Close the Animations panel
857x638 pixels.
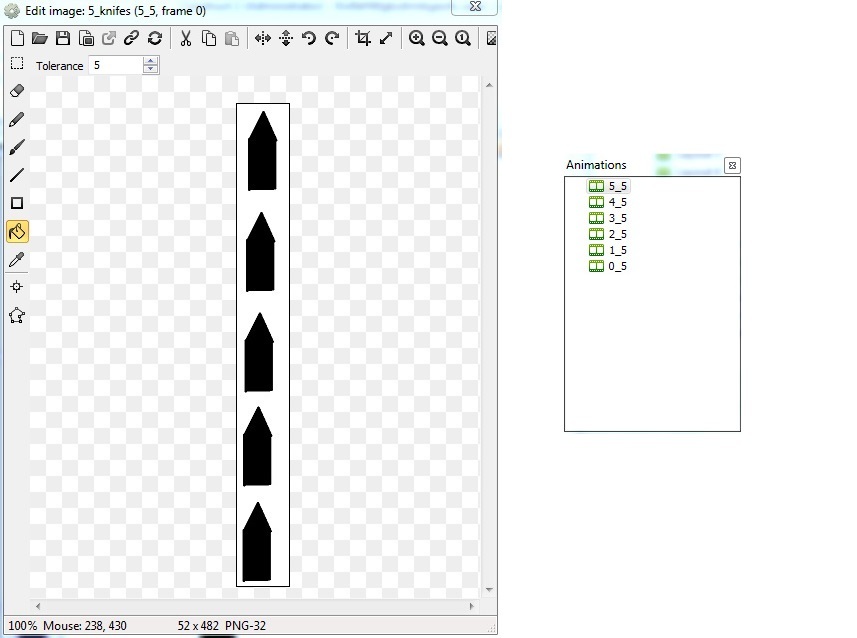pos(731,165)
